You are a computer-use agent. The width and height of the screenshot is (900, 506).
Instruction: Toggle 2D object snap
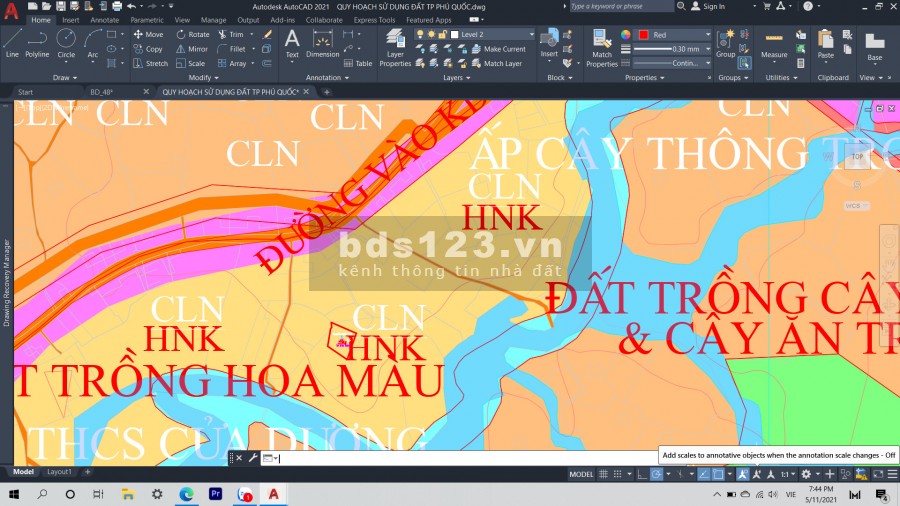pos(718,474)
